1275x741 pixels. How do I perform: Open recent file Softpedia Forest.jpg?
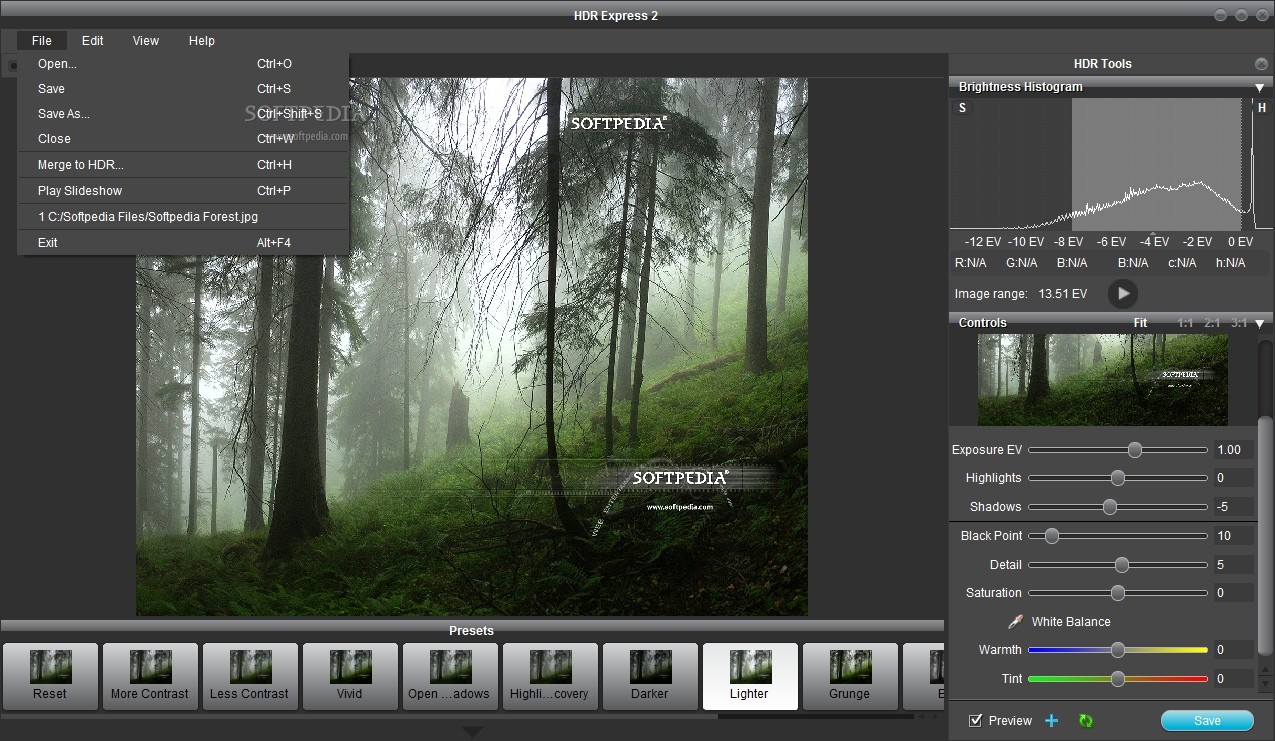[x=183, y=217]
